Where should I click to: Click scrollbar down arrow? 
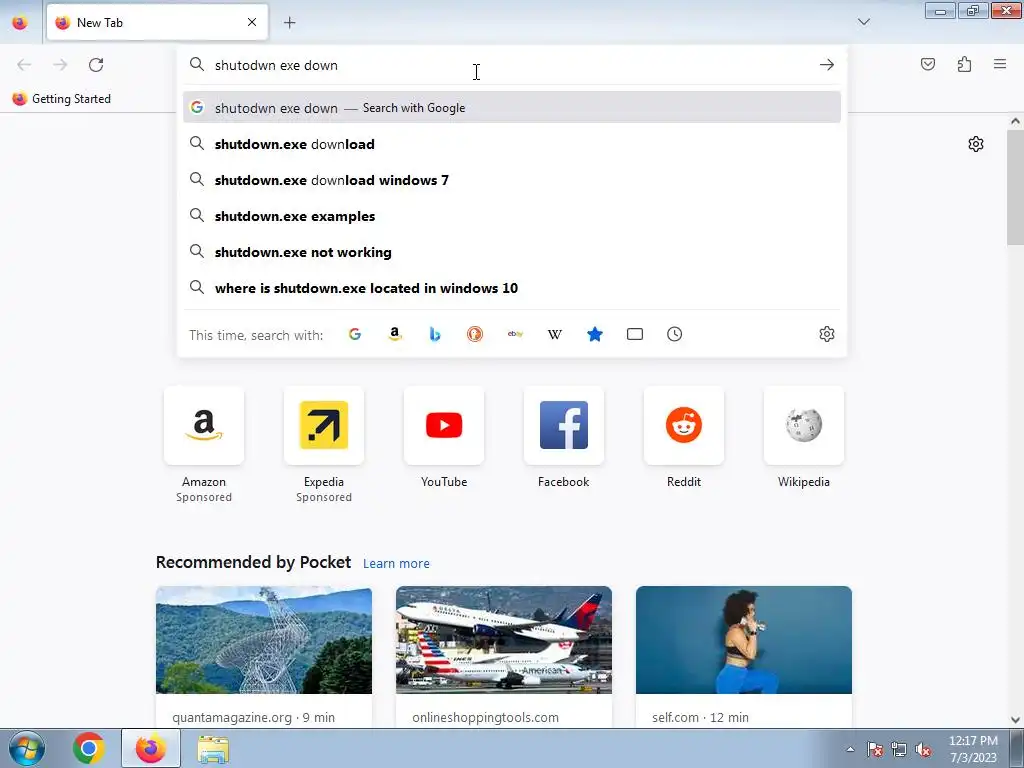[1015, 720]
